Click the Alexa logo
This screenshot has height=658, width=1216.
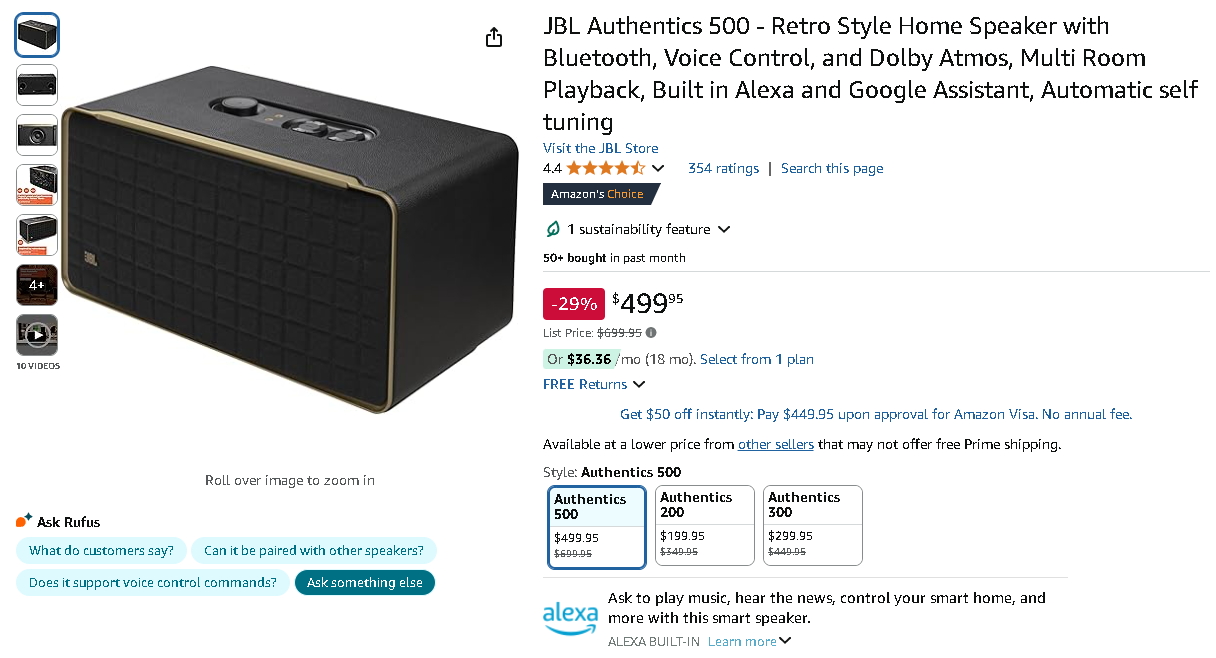tap(571, 617)
